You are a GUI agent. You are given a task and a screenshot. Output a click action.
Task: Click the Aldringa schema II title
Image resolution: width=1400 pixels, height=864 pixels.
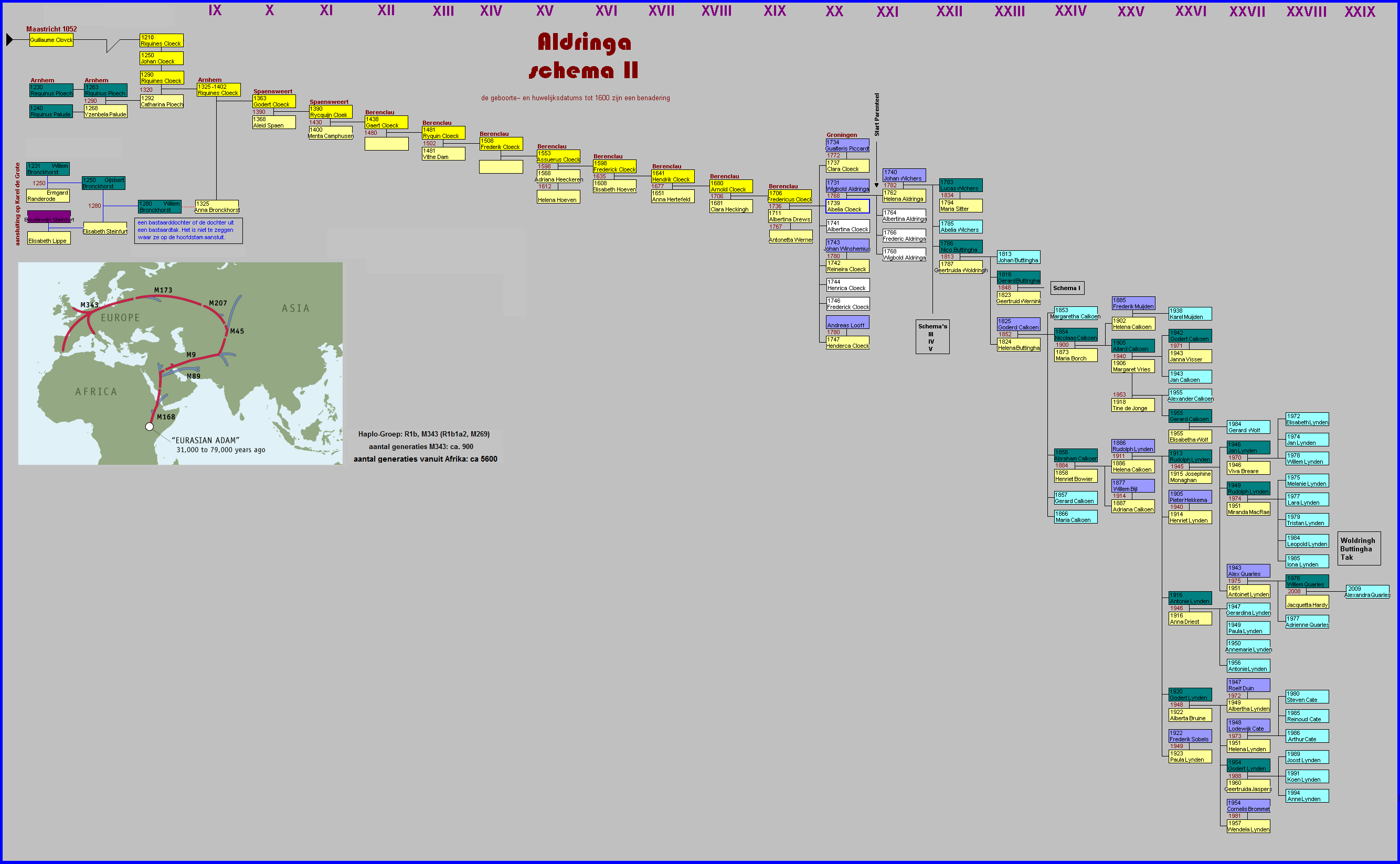[584, 56]
